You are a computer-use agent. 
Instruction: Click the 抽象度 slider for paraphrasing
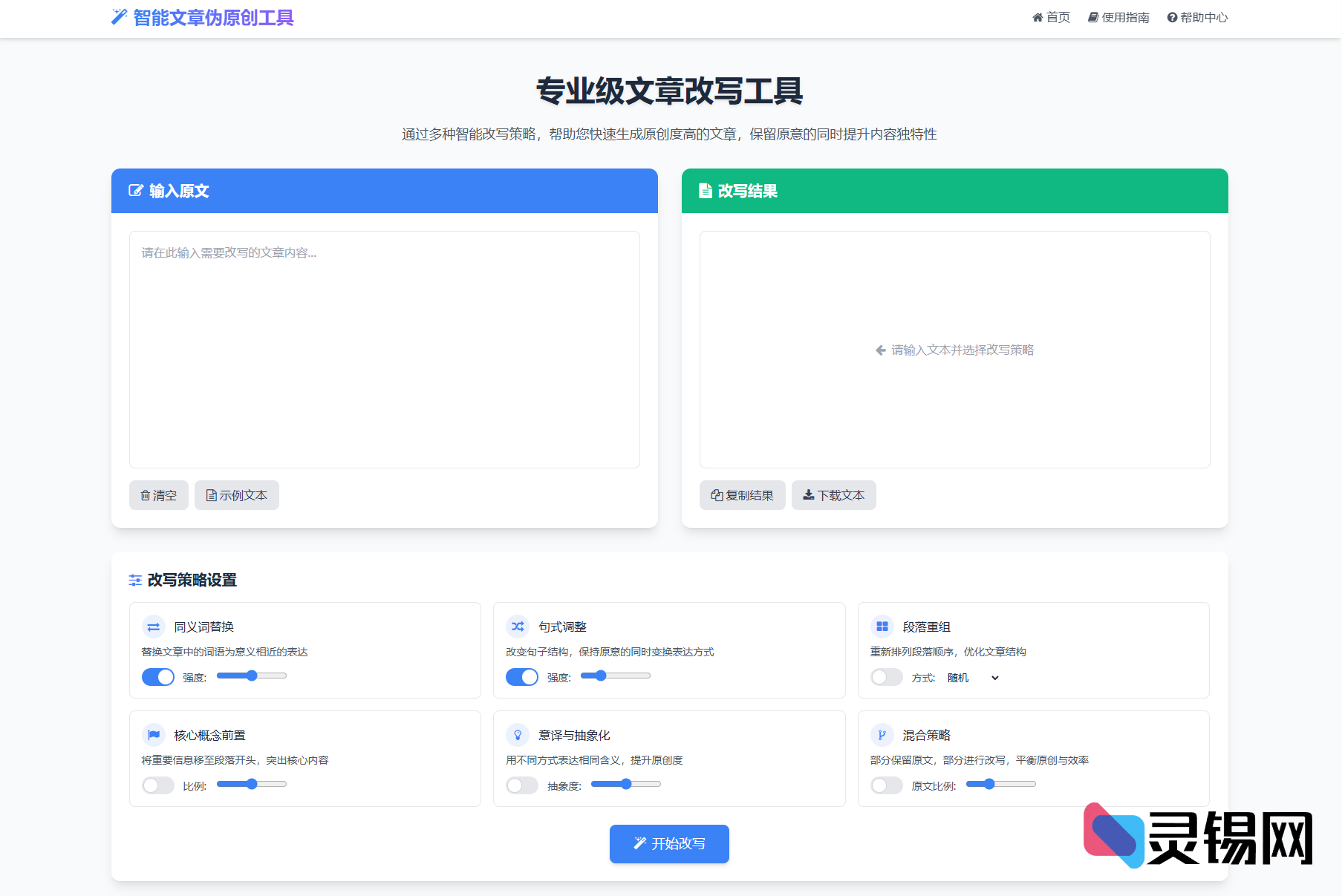(x=625, y=785)
